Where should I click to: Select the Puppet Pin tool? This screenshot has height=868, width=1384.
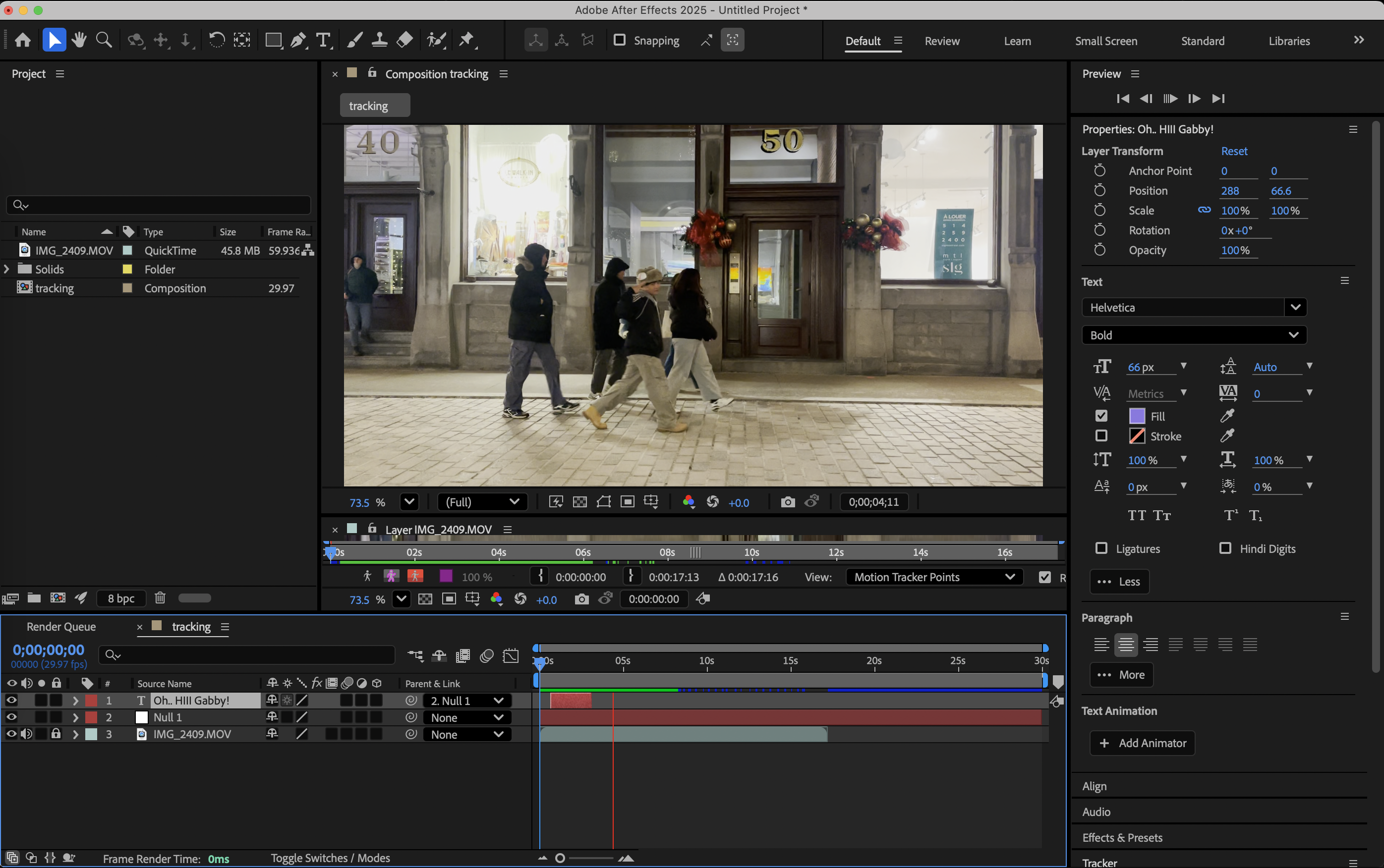click(x=467, y=40)
